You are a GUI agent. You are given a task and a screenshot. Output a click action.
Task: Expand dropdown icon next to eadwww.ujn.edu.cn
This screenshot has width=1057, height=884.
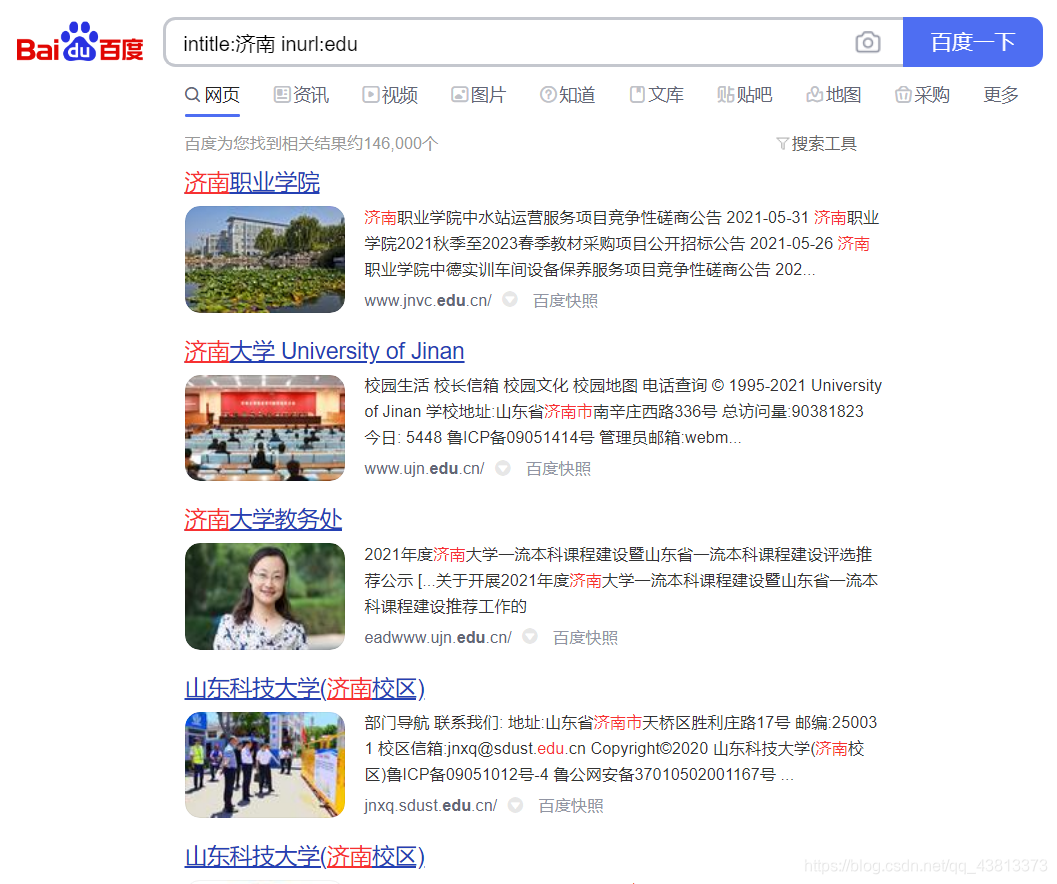[x=530, y=636]
